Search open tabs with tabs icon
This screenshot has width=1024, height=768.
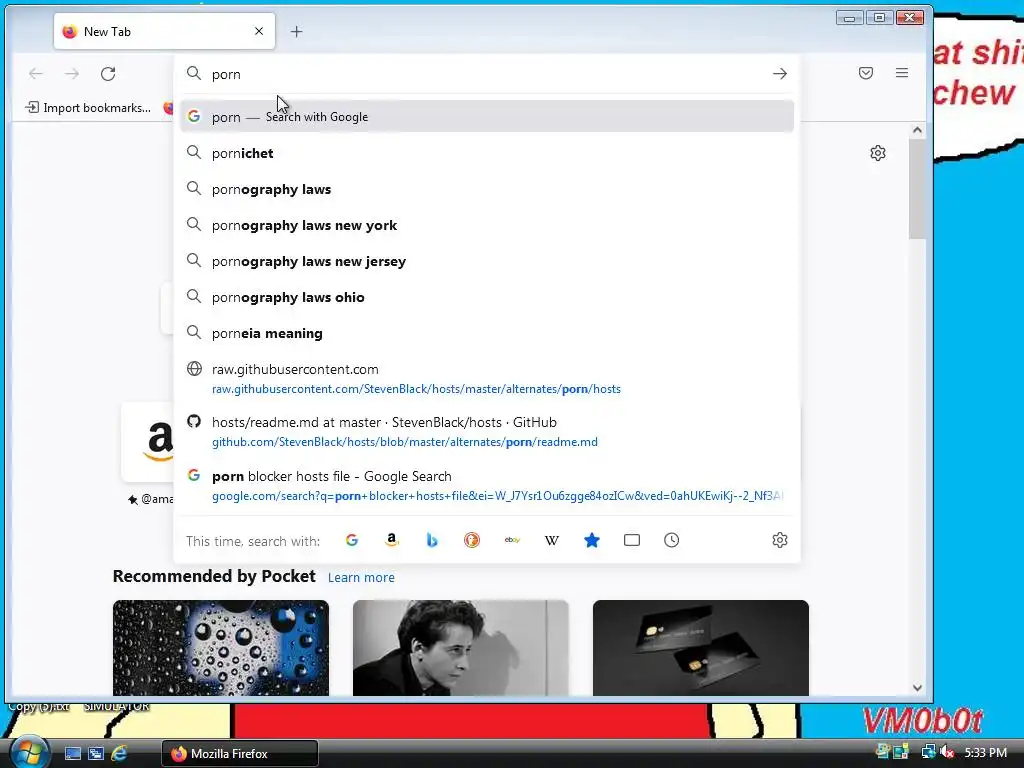coord(632,540)
